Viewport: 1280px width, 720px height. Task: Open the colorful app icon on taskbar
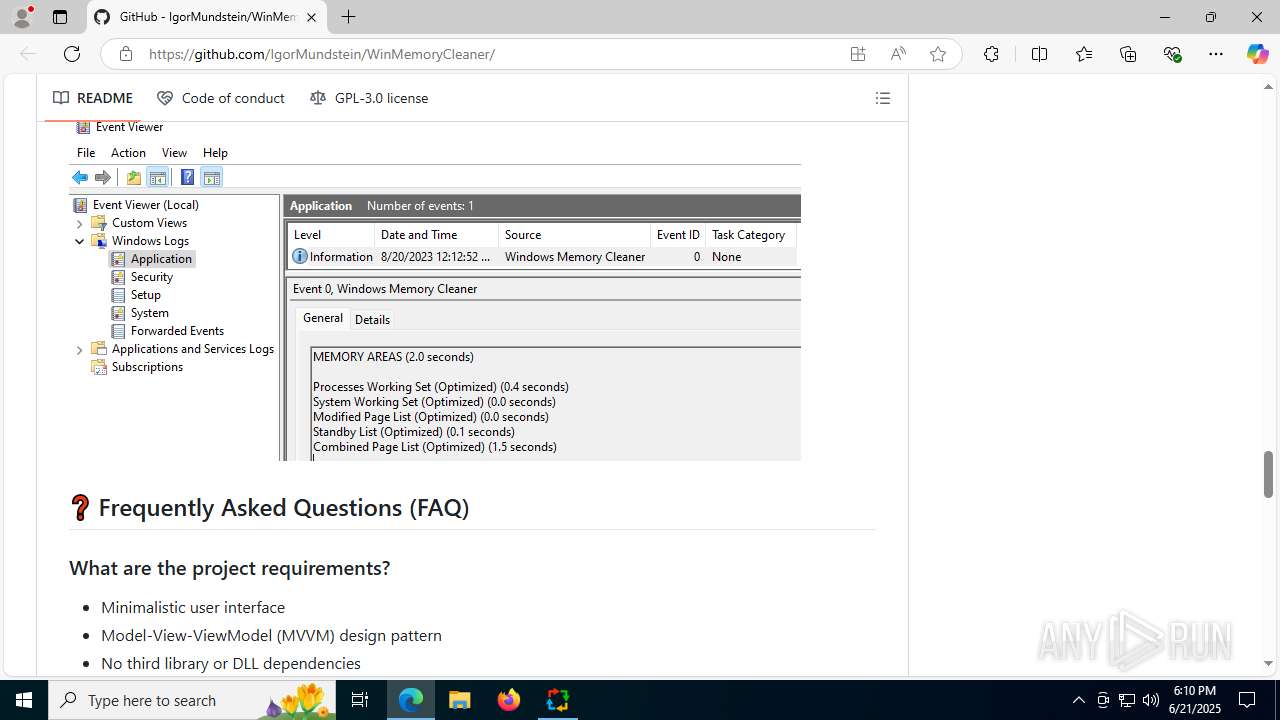click(x=558, y=700)
